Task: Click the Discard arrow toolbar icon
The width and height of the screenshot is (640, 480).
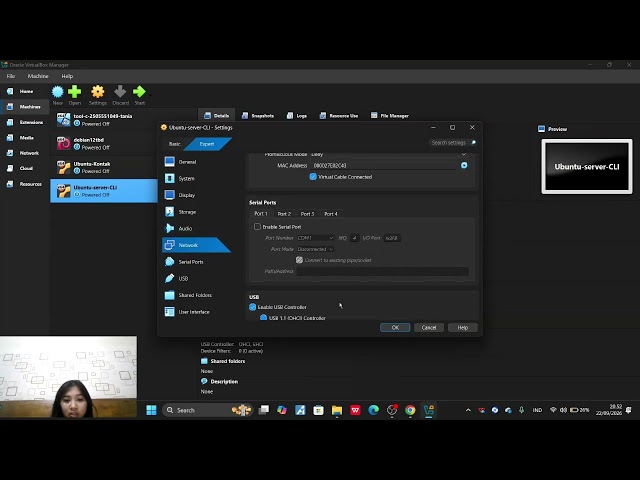Action: (120, 92)
